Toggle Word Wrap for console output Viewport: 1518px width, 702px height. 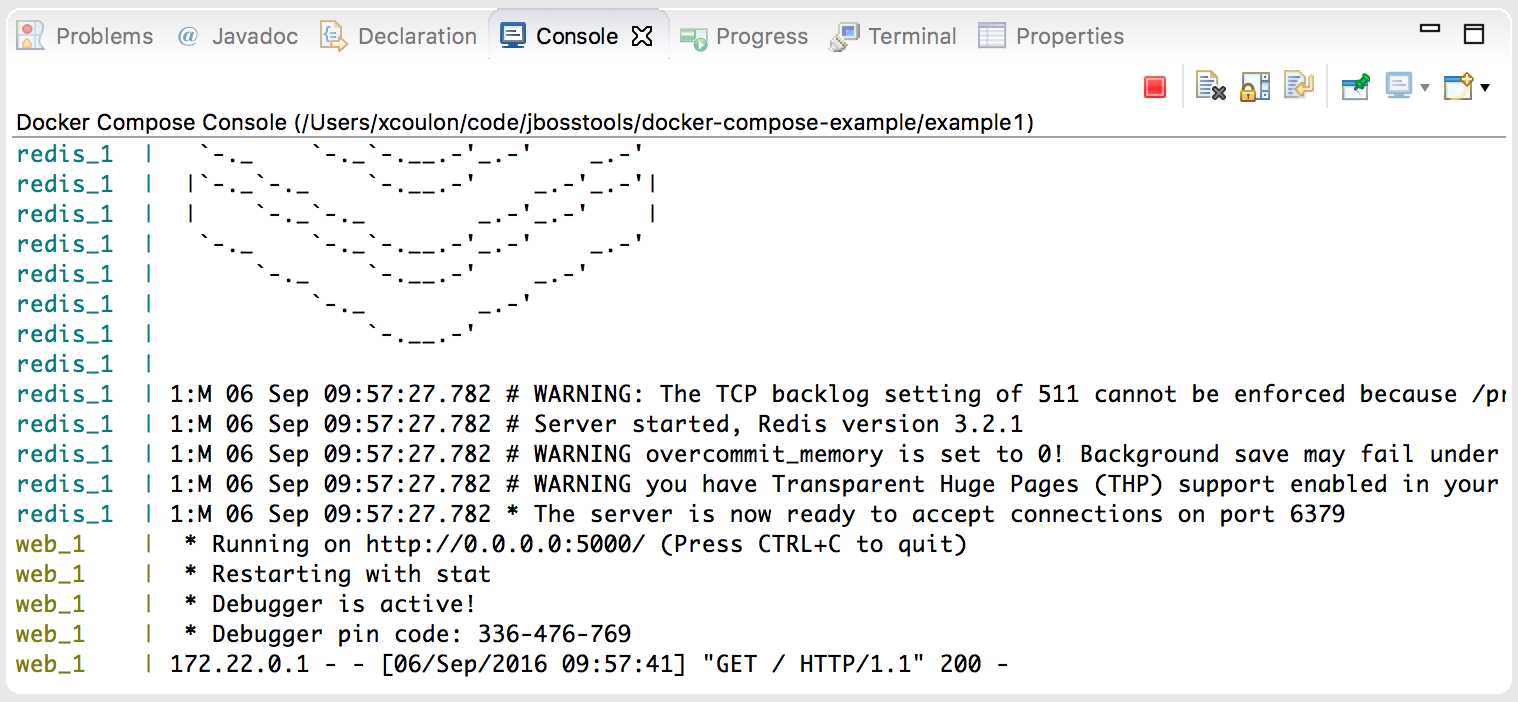[1299, 87]
